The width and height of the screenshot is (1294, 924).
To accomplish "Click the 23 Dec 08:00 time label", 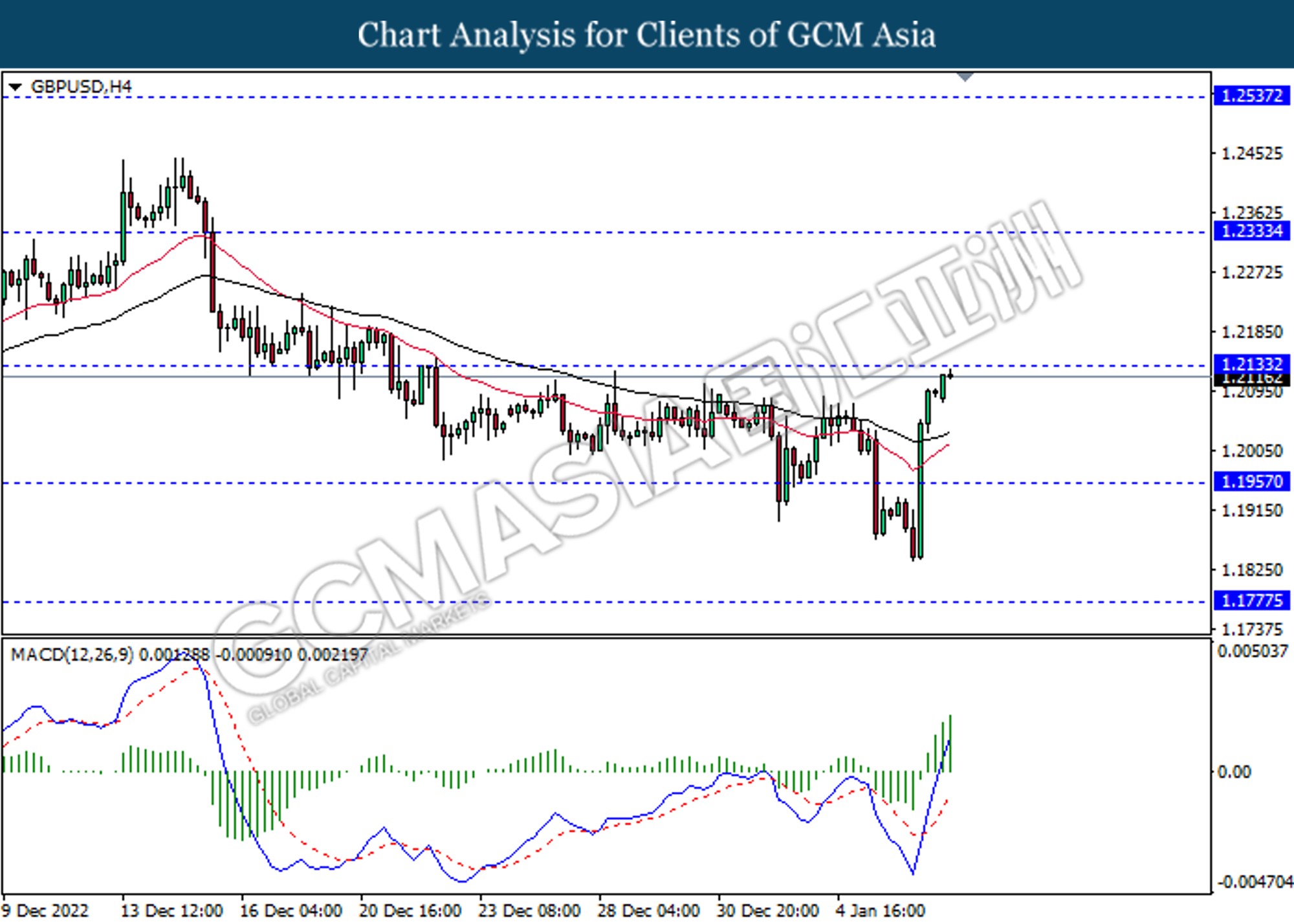I will pos(529,910).
